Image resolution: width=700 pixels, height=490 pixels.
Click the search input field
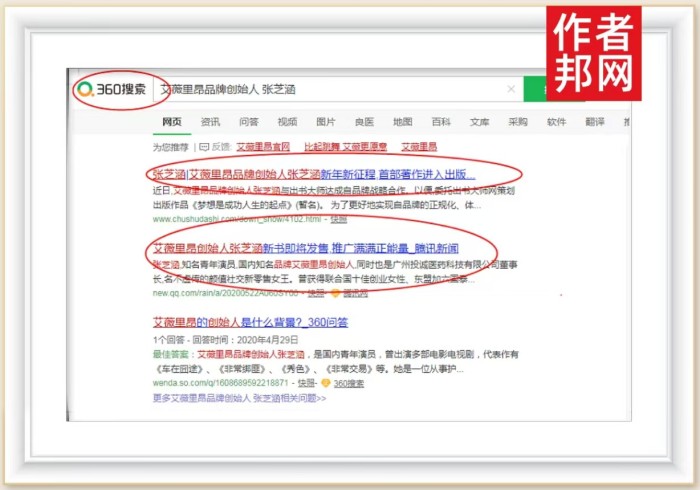(x=330, y=90)
